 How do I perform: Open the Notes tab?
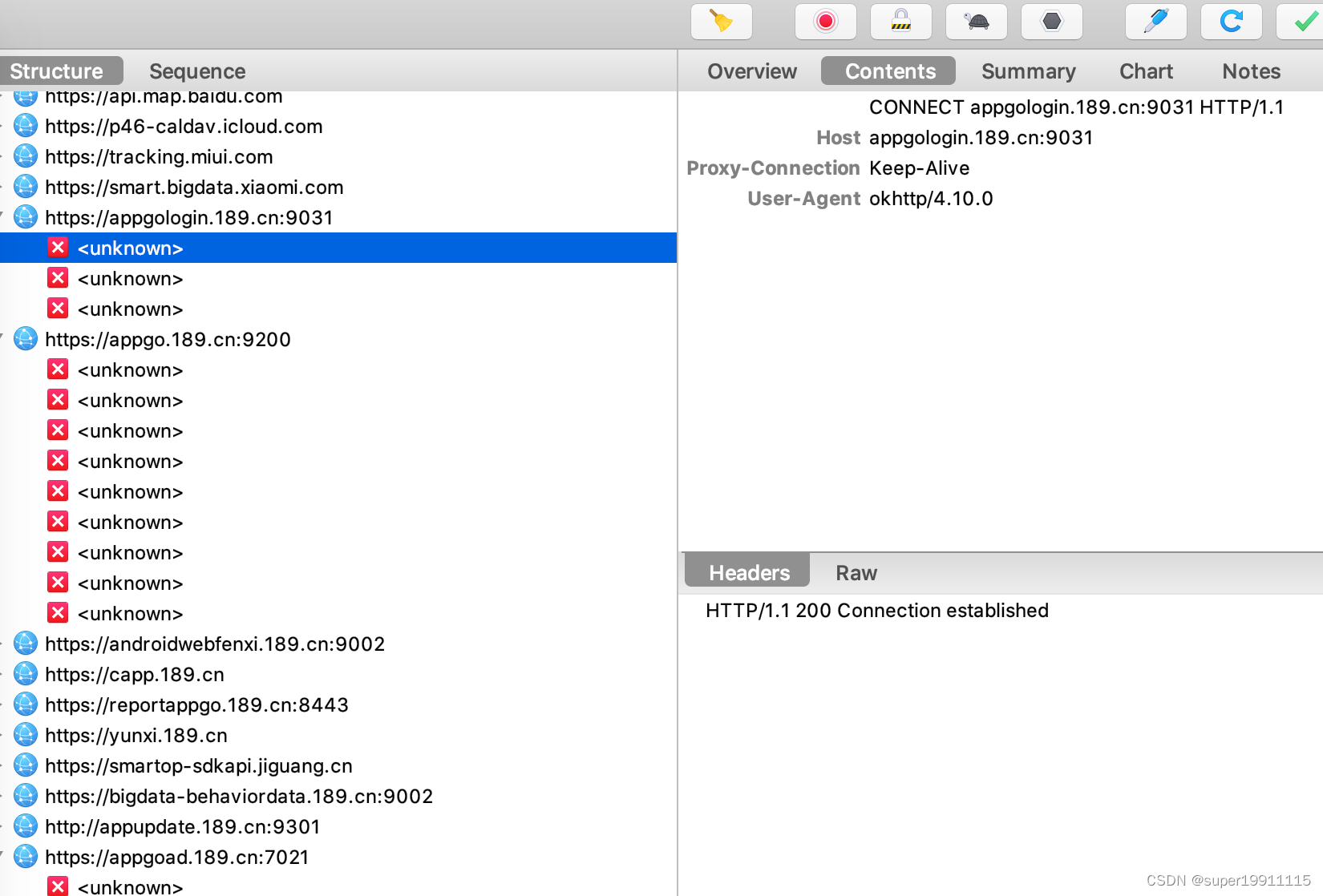tap(1252, 71)
